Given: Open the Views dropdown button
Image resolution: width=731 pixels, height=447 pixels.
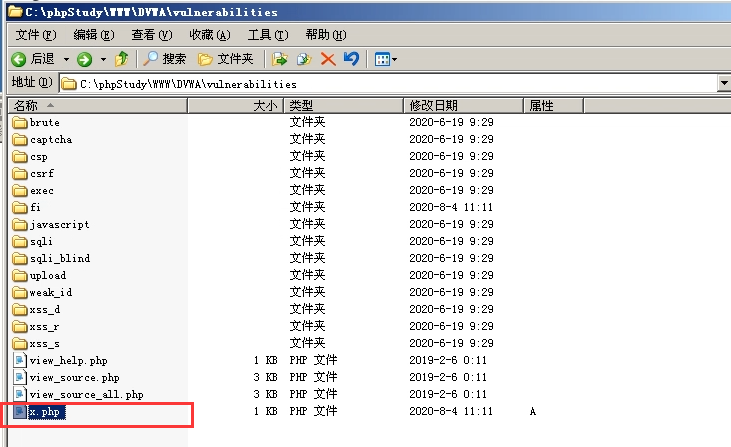Looking at the screenshot, I should coord(385,59).
